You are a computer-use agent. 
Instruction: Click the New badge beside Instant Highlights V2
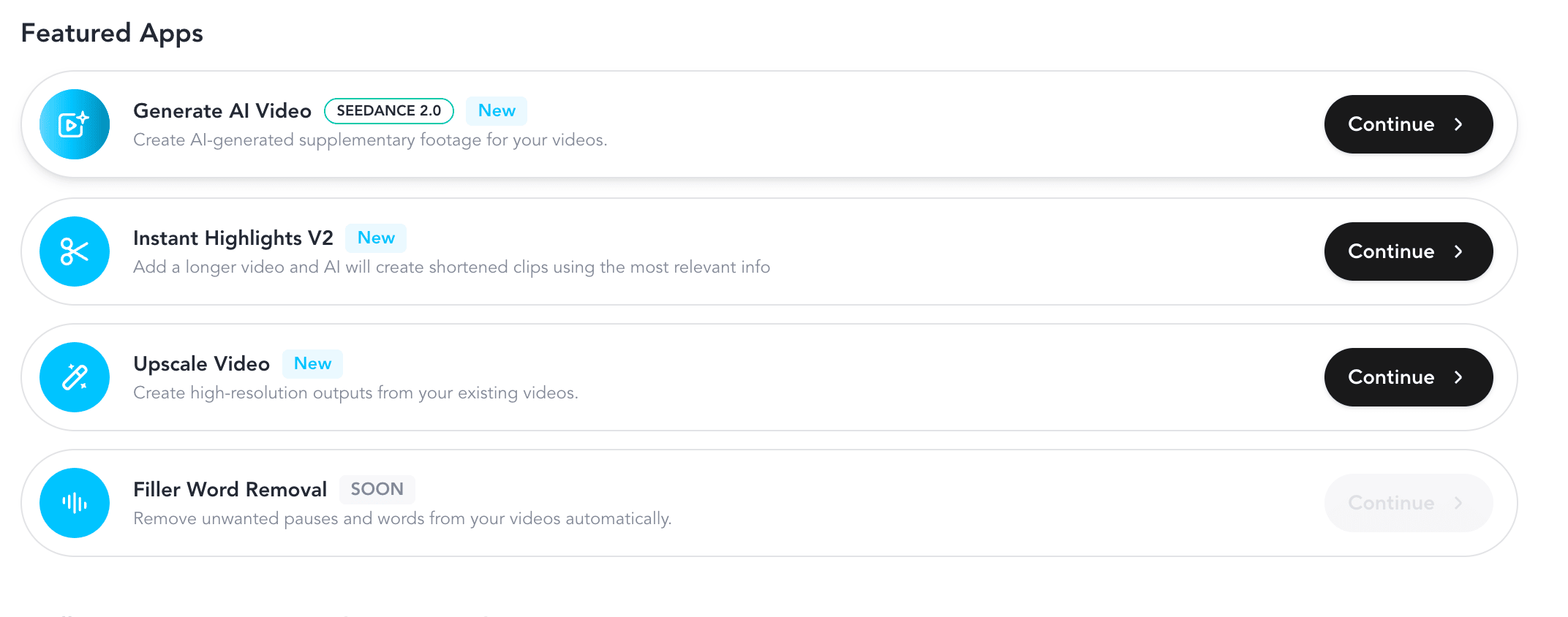point(376,238)
